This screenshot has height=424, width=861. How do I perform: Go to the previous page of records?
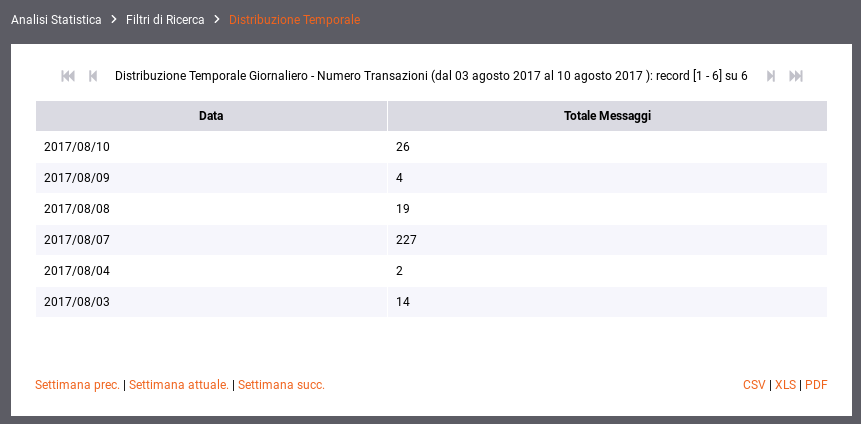[x=93, y=76]
